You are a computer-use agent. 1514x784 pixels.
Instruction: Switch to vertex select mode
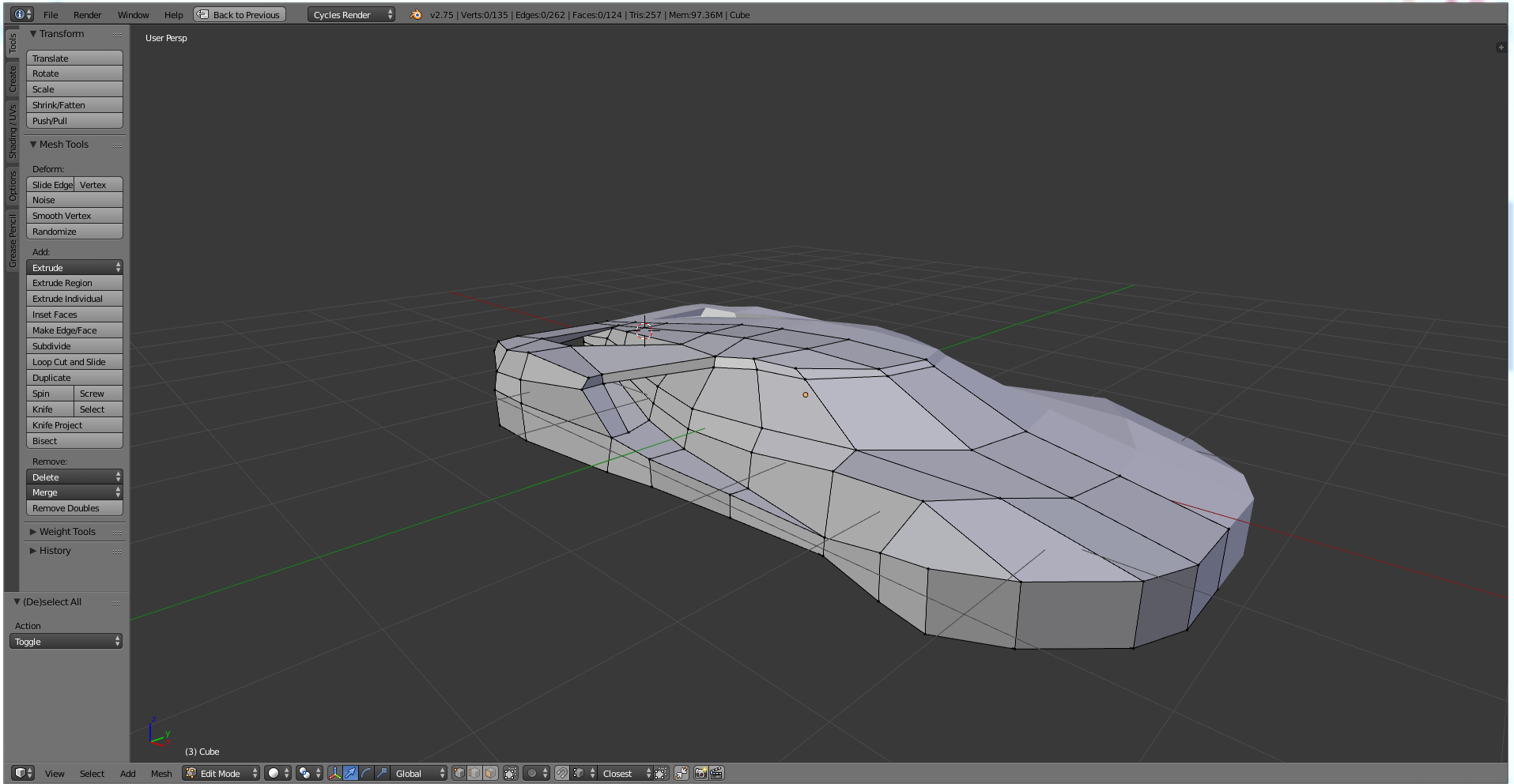[x=459, y=773]
